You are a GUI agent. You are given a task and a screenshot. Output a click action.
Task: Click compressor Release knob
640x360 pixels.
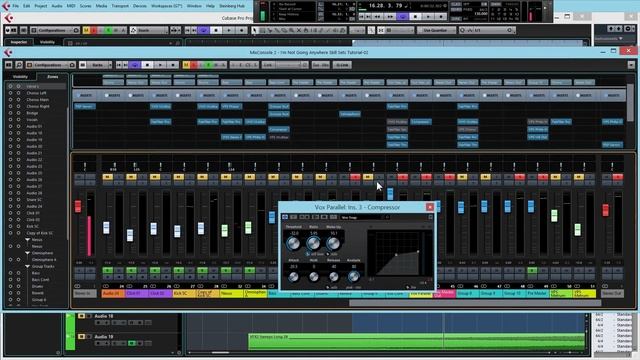pyautogui.click(x=333, y=277)
